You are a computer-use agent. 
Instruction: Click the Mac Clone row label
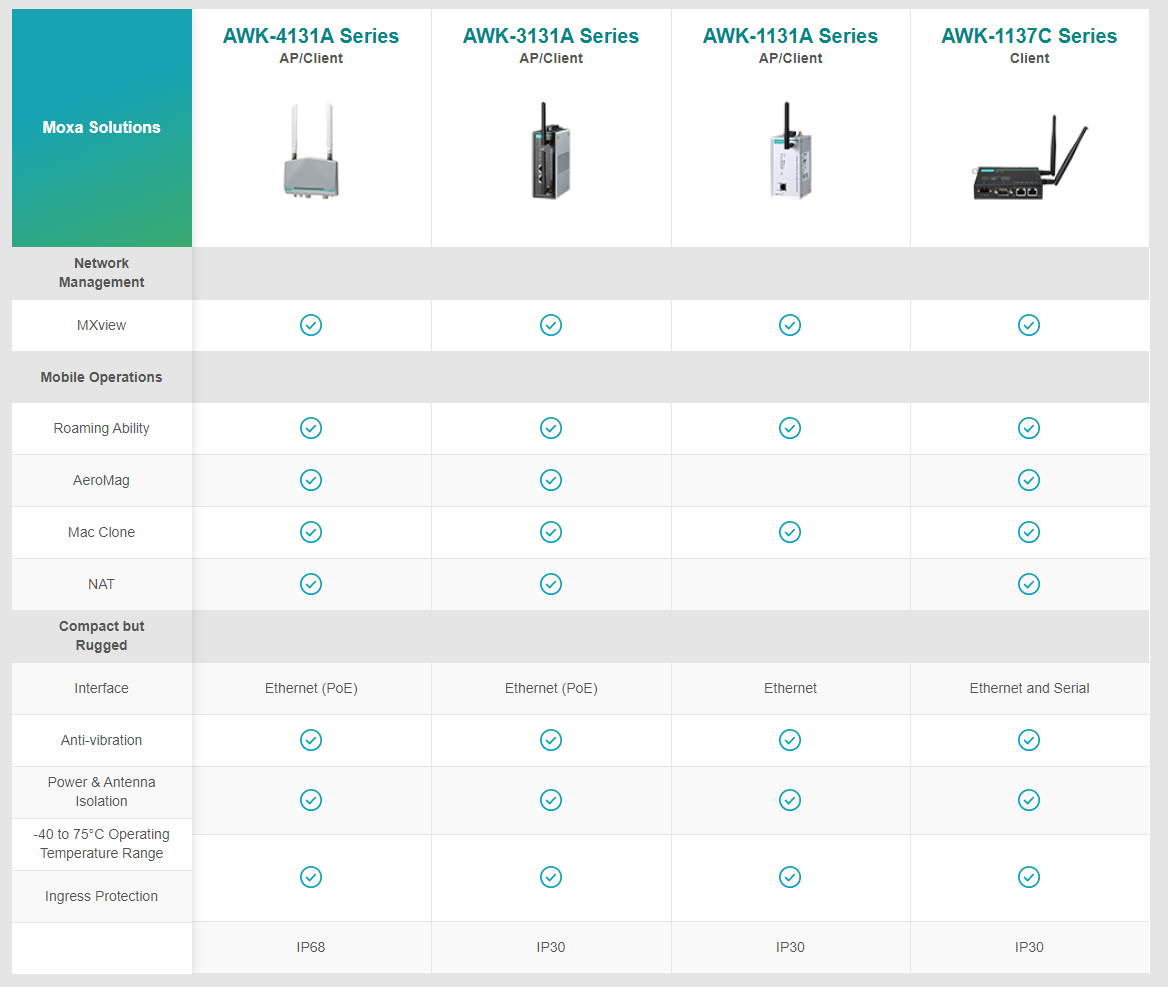(x=101, y=533)
